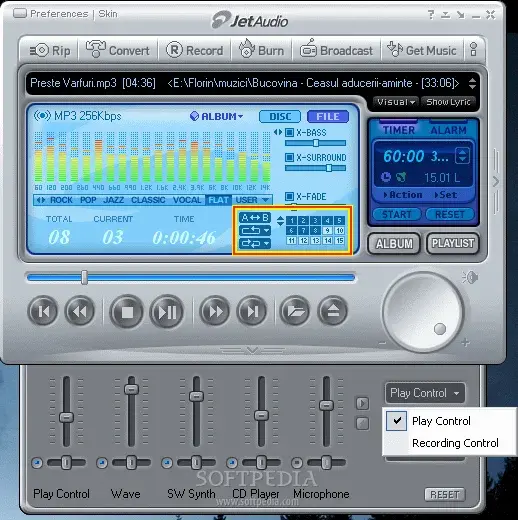Fast forward the current track
This screenshot has height=520, width=518.
(x=214, y=311)
